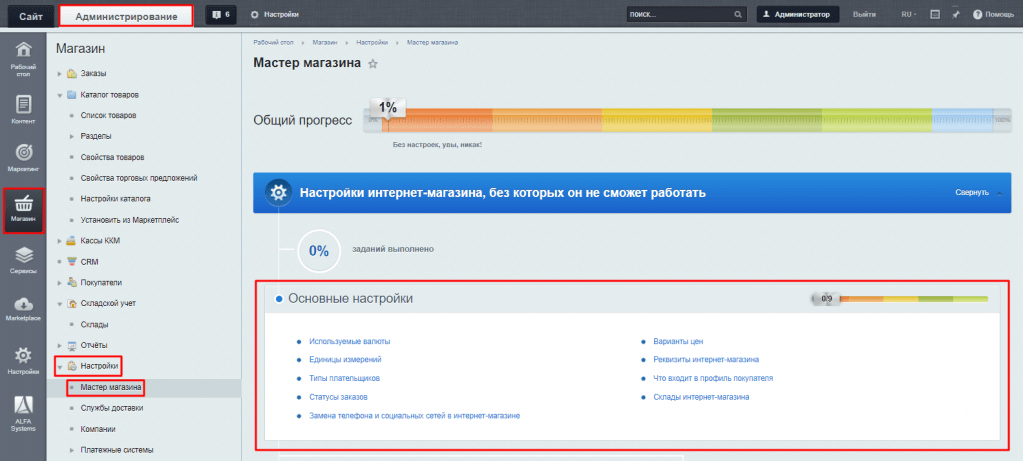Click the CRM funnel icon in tree
This screenshot has height=461, width=1023.
72,261
